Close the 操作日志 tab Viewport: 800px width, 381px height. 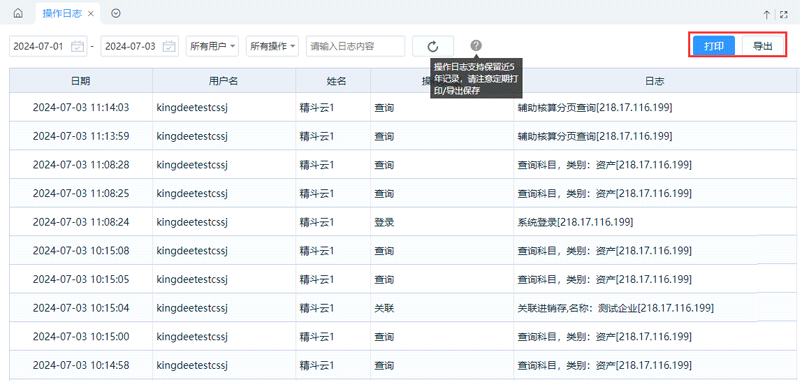pos(90,14)
